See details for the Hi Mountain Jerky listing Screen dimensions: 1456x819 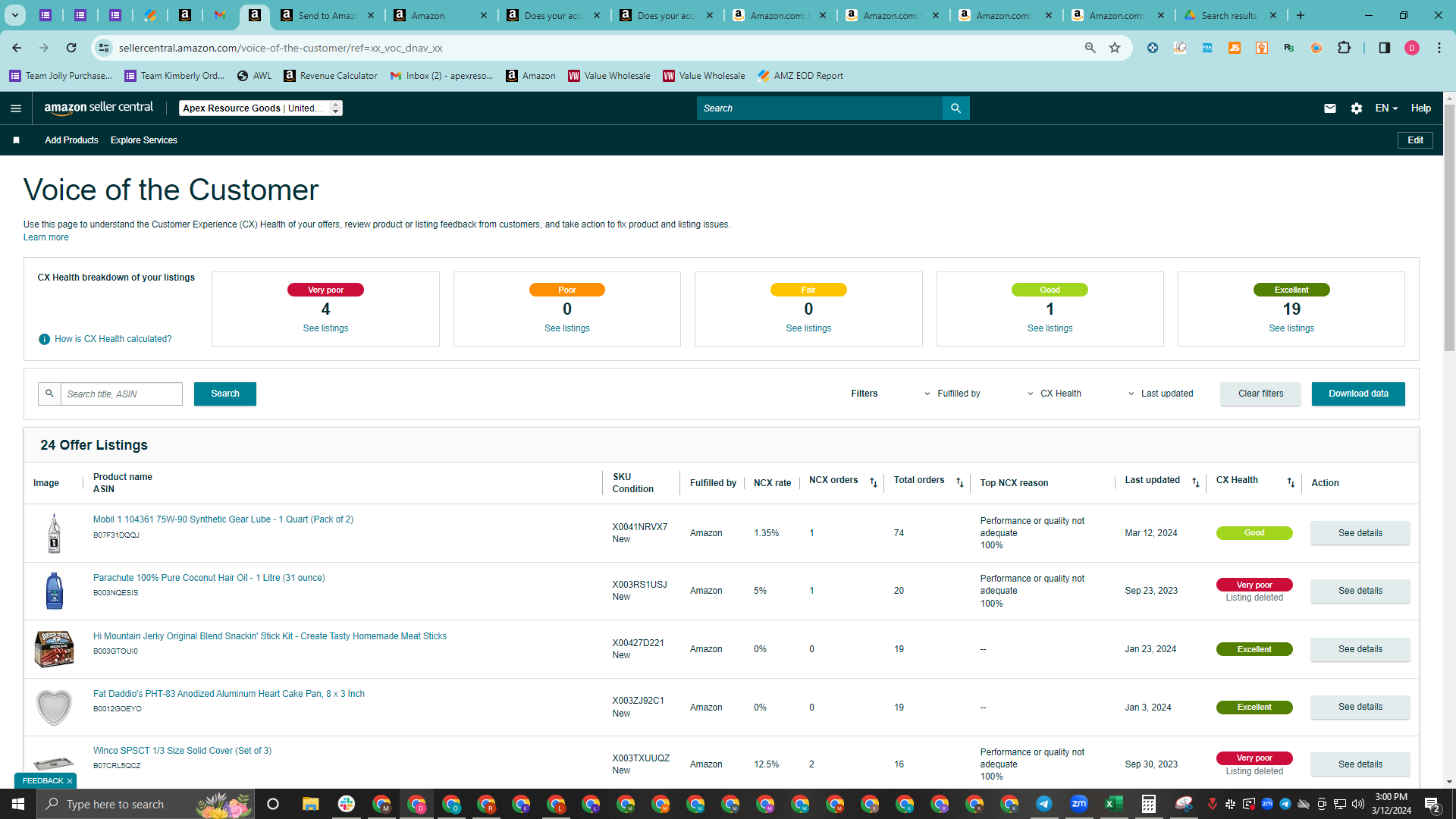click(1360, 649)
